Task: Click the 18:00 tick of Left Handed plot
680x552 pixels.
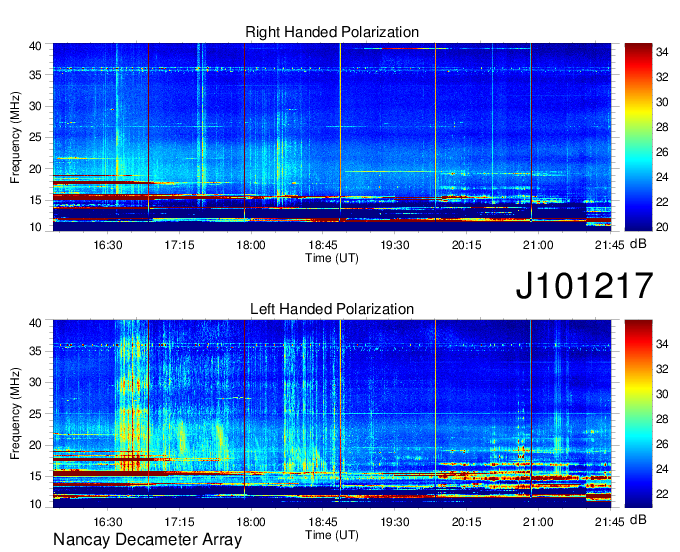Action: 251,522
